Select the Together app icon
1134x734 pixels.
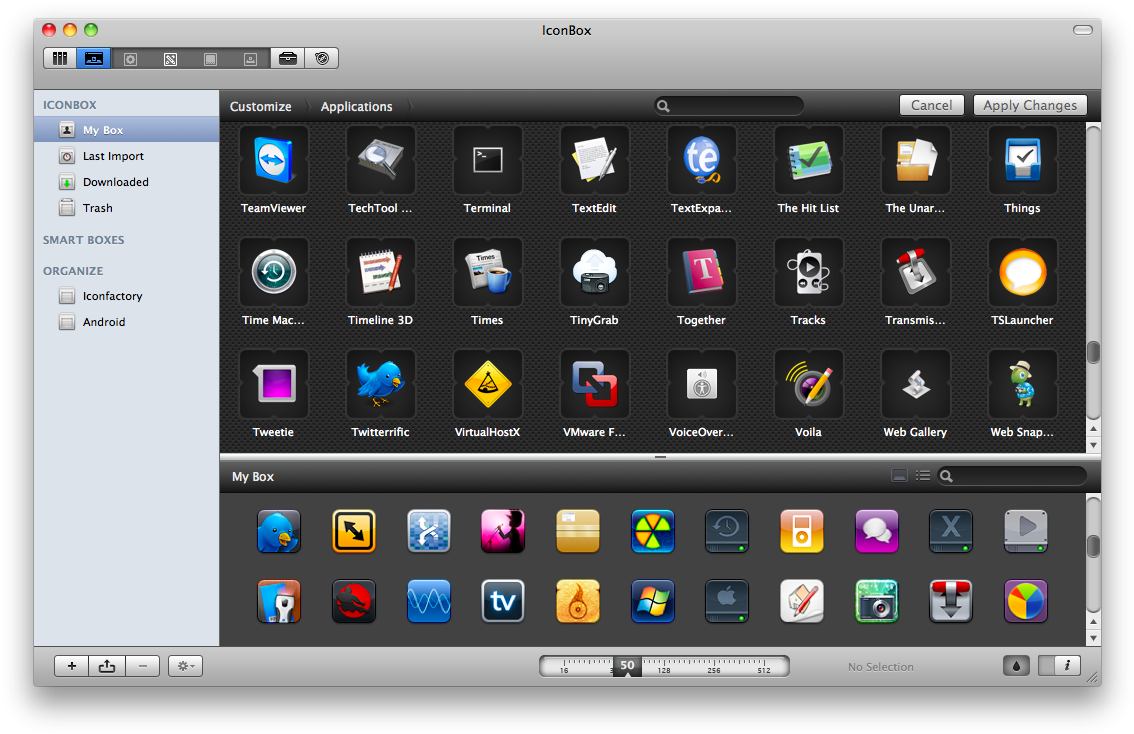[702, 272]
